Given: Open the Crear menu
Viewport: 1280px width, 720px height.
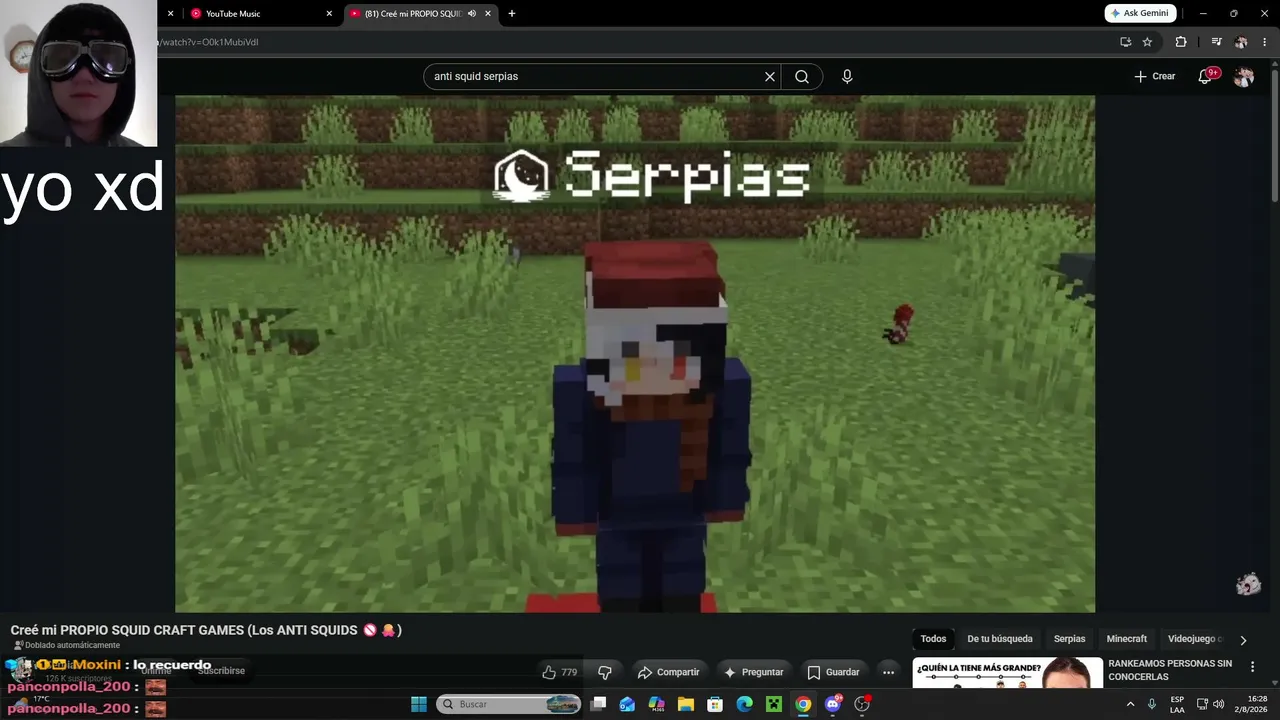Looking at the screenshot, I should click(1155, 76).
